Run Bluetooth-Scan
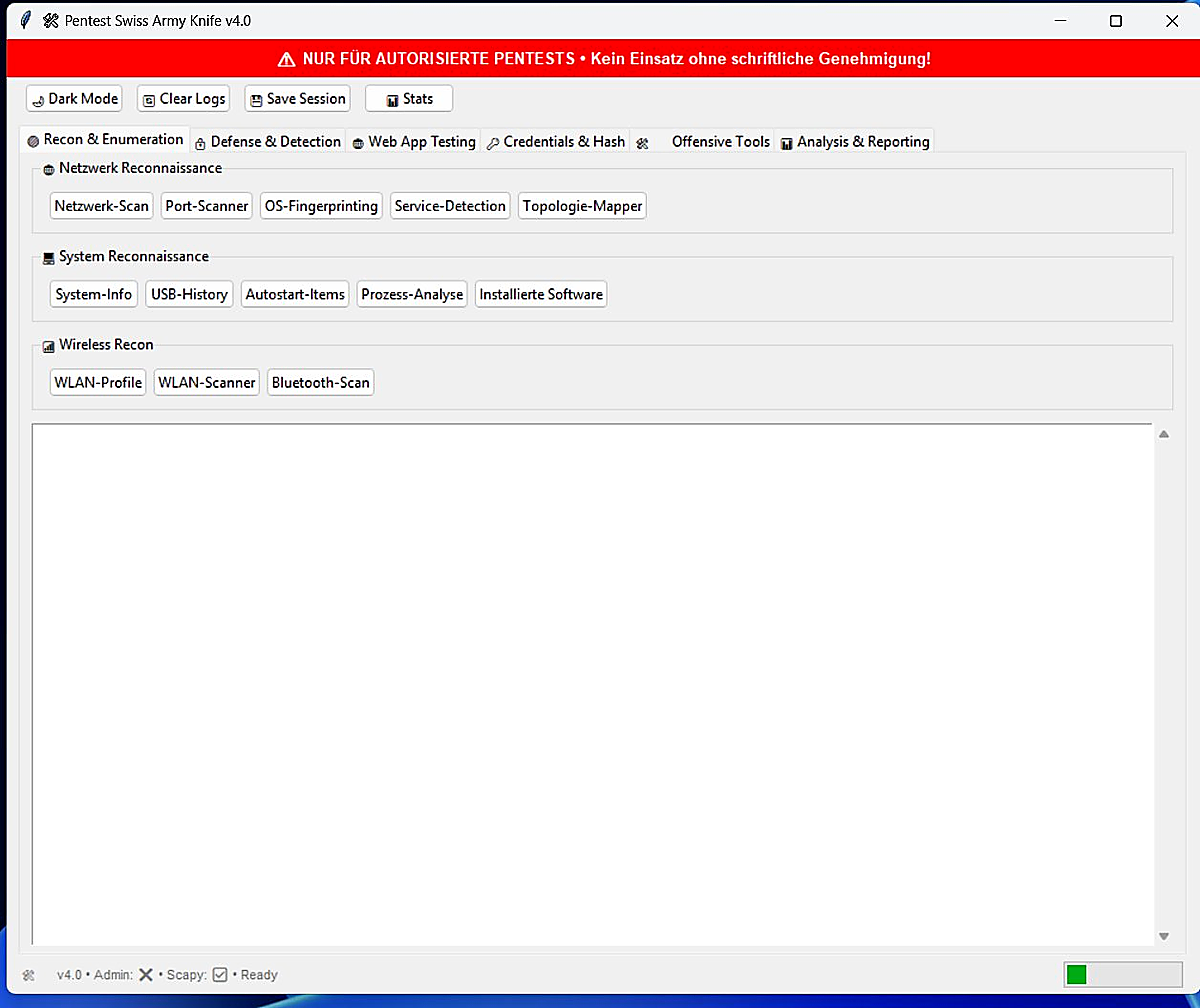Viewport: 1200px width, 1008px height. 321,382
